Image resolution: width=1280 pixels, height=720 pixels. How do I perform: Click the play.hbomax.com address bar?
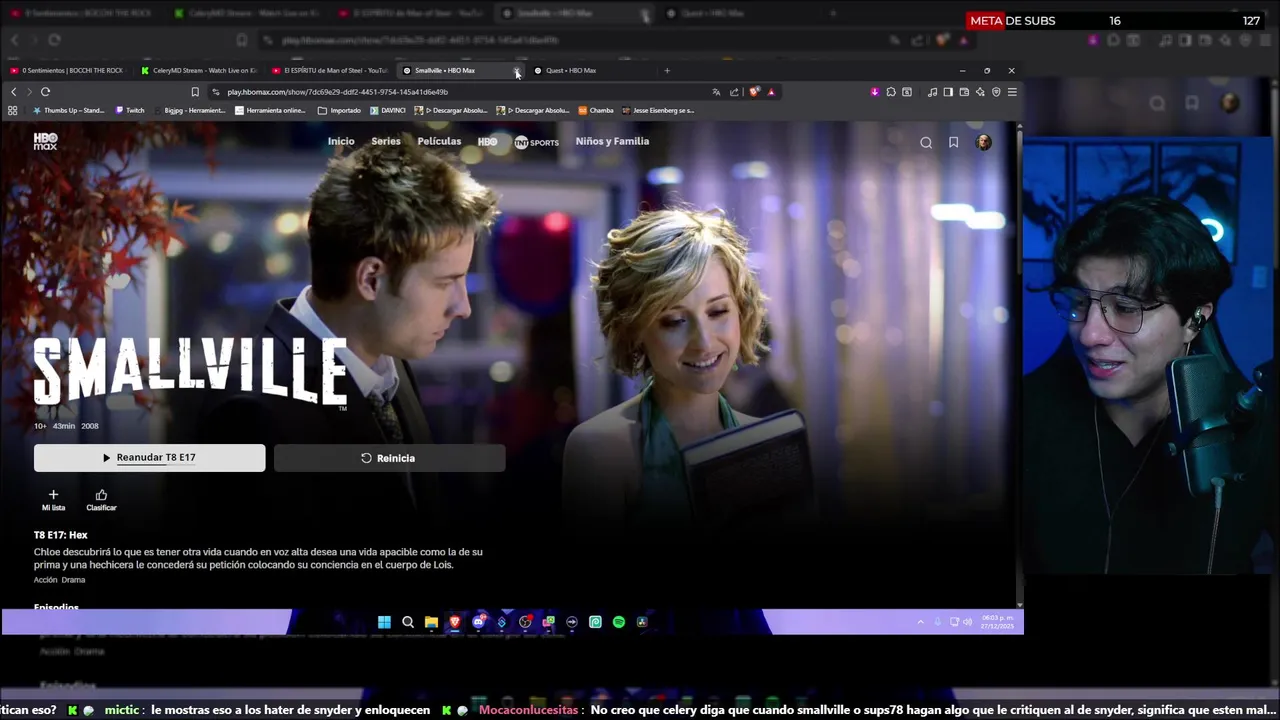click(460, 92)
